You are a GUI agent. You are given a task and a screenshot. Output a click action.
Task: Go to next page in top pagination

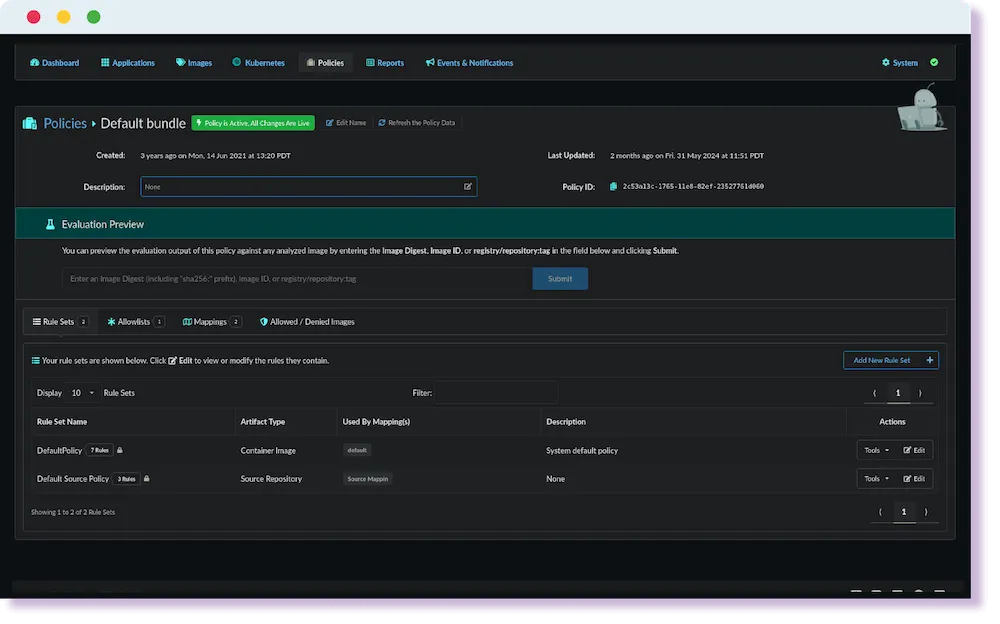pyautogui.click(x=921, y=393)
